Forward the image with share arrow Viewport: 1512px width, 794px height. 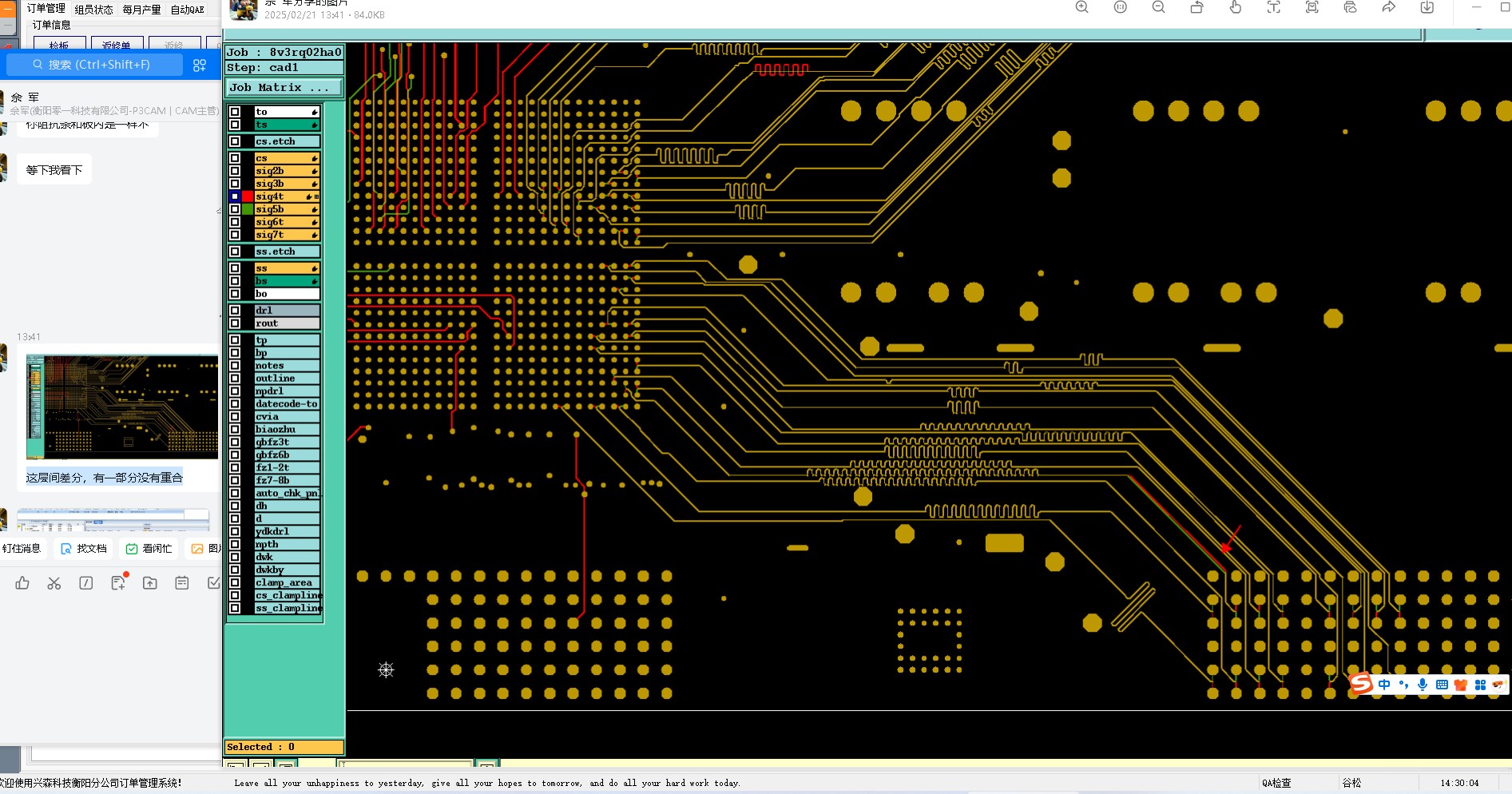[1389, 7]
